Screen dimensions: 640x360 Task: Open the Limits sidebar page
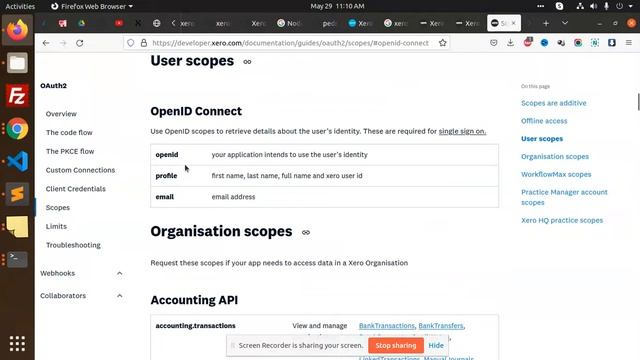tap(56, 227)
